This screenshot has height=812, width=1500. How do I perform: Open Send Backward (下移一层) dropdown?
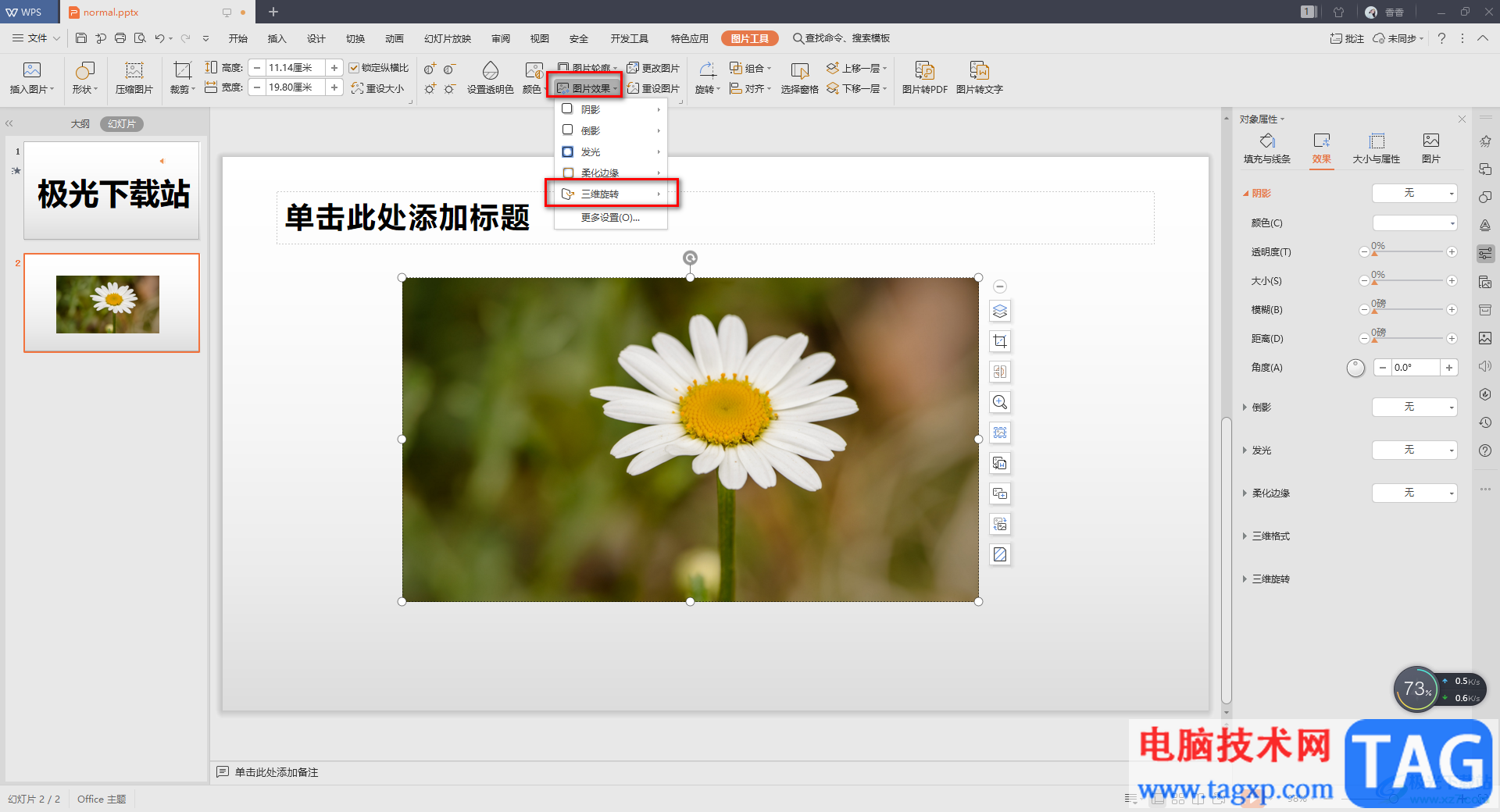pos(857,88)
